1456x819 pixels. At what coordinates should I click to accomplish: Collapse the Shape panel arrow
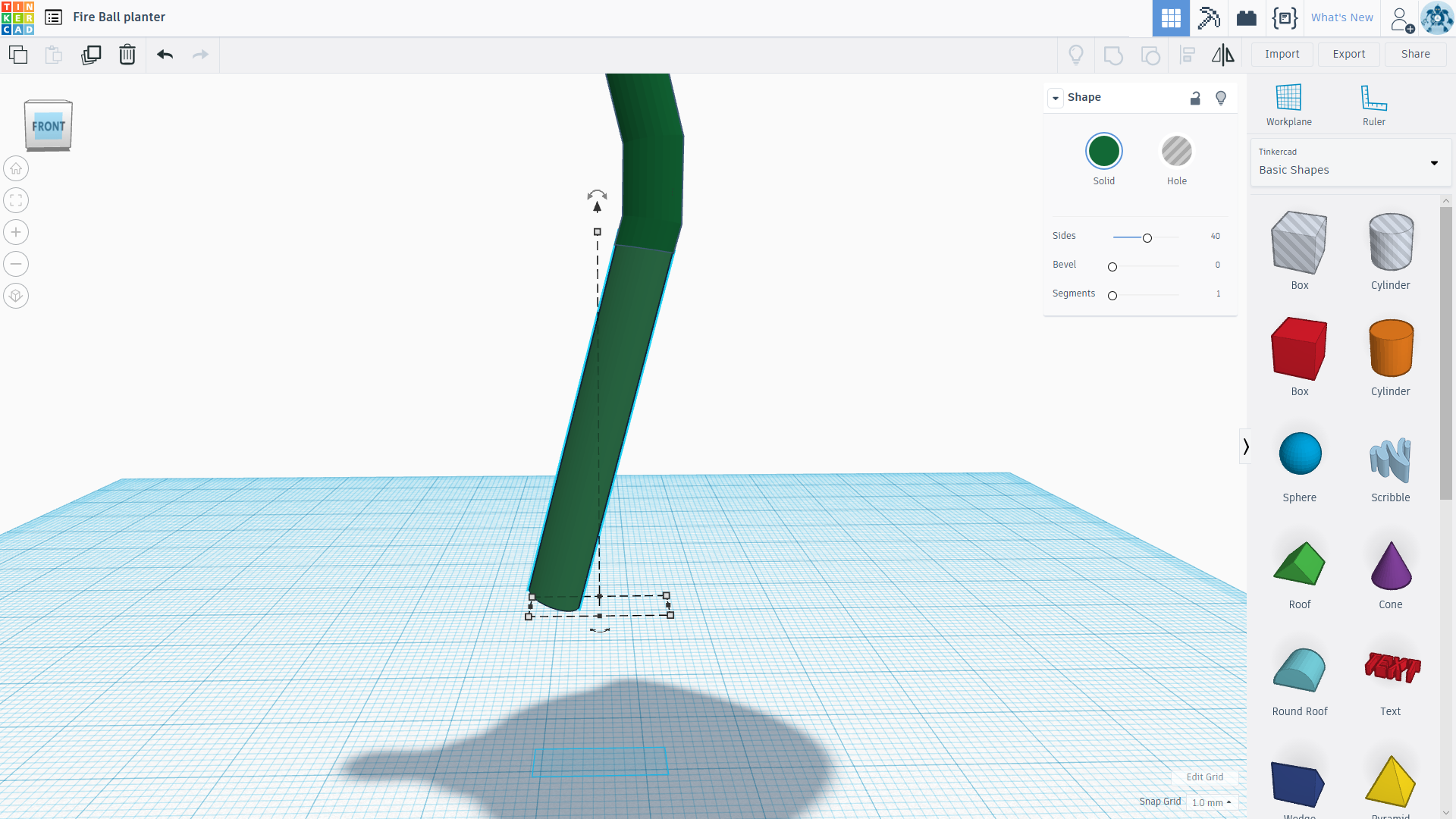pyautogui.click(x=1056, y=98)
